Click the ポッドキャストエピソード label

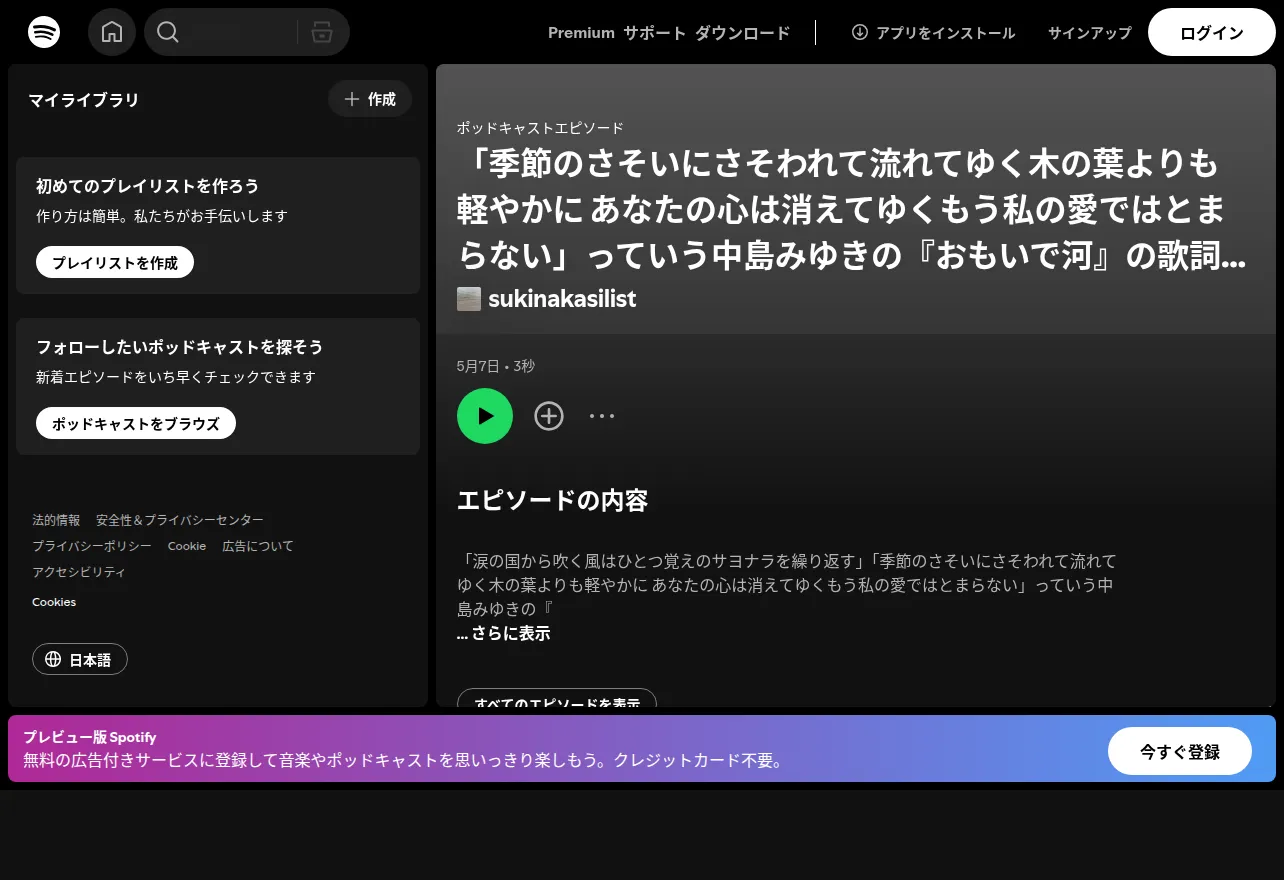(540, 128)
